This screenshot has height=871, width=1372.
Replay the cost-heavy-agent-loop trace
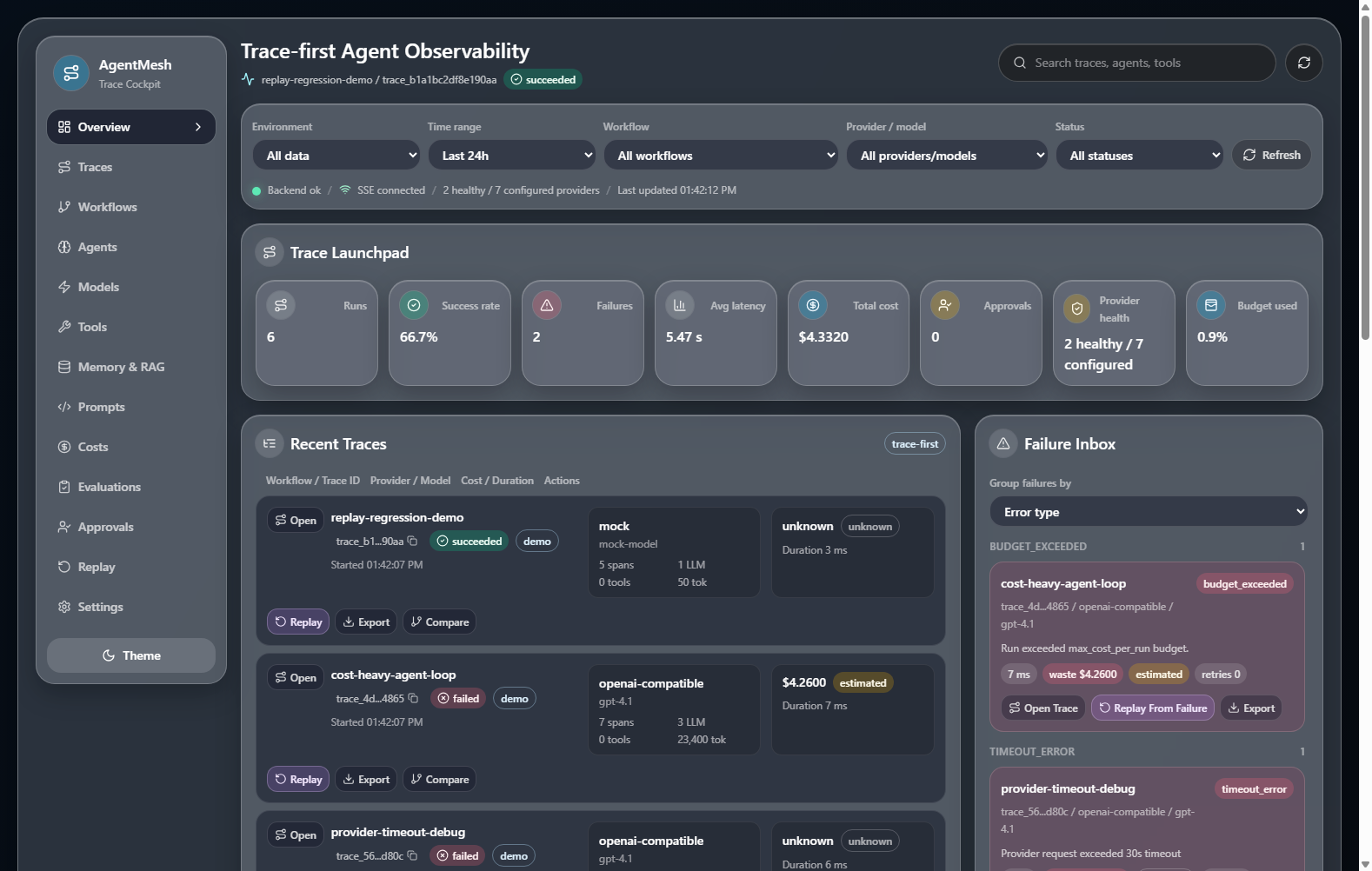pos(298,779)
